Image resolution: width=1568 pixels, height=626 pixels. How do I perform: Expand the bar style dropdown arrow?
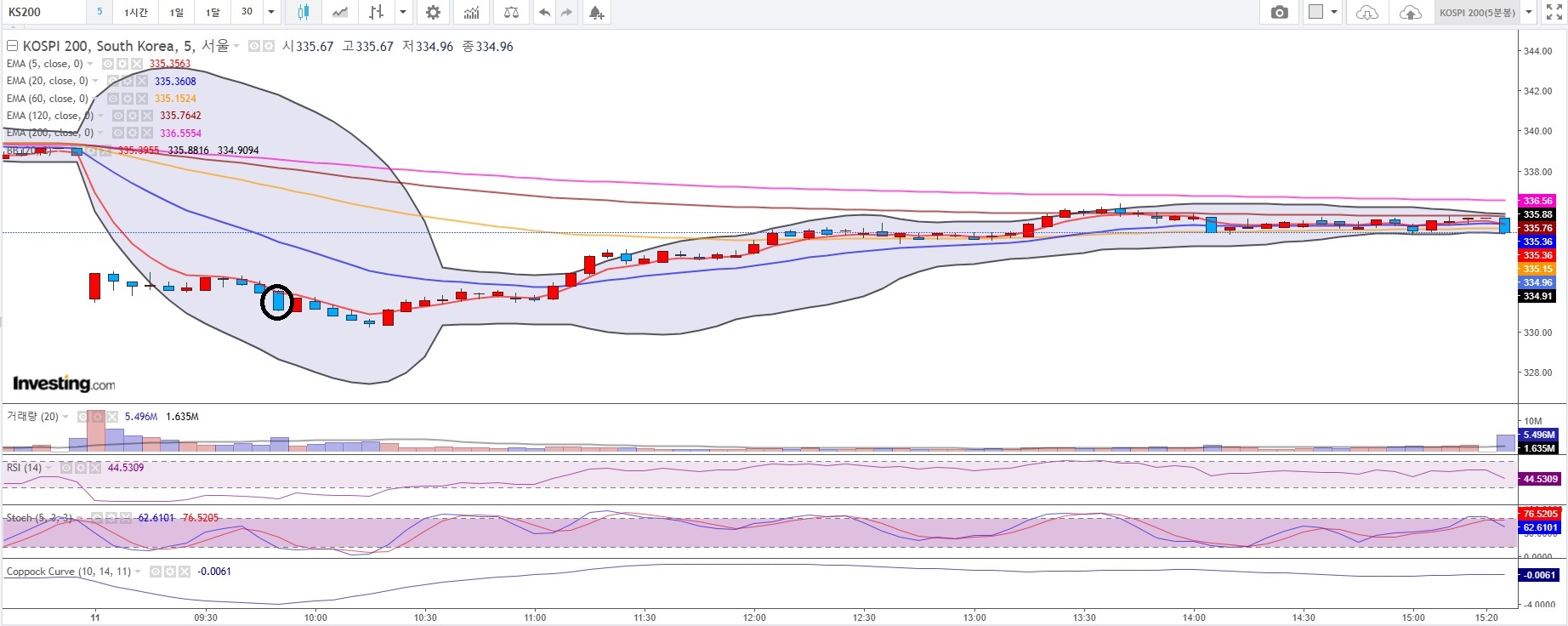403,12
